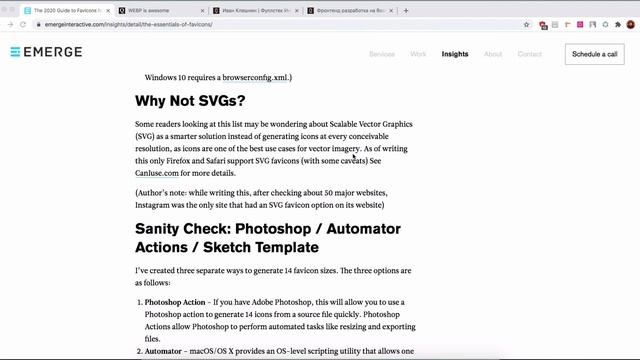
Task: Open the bookmark-shaped extension icon
Action: (593, 25)
